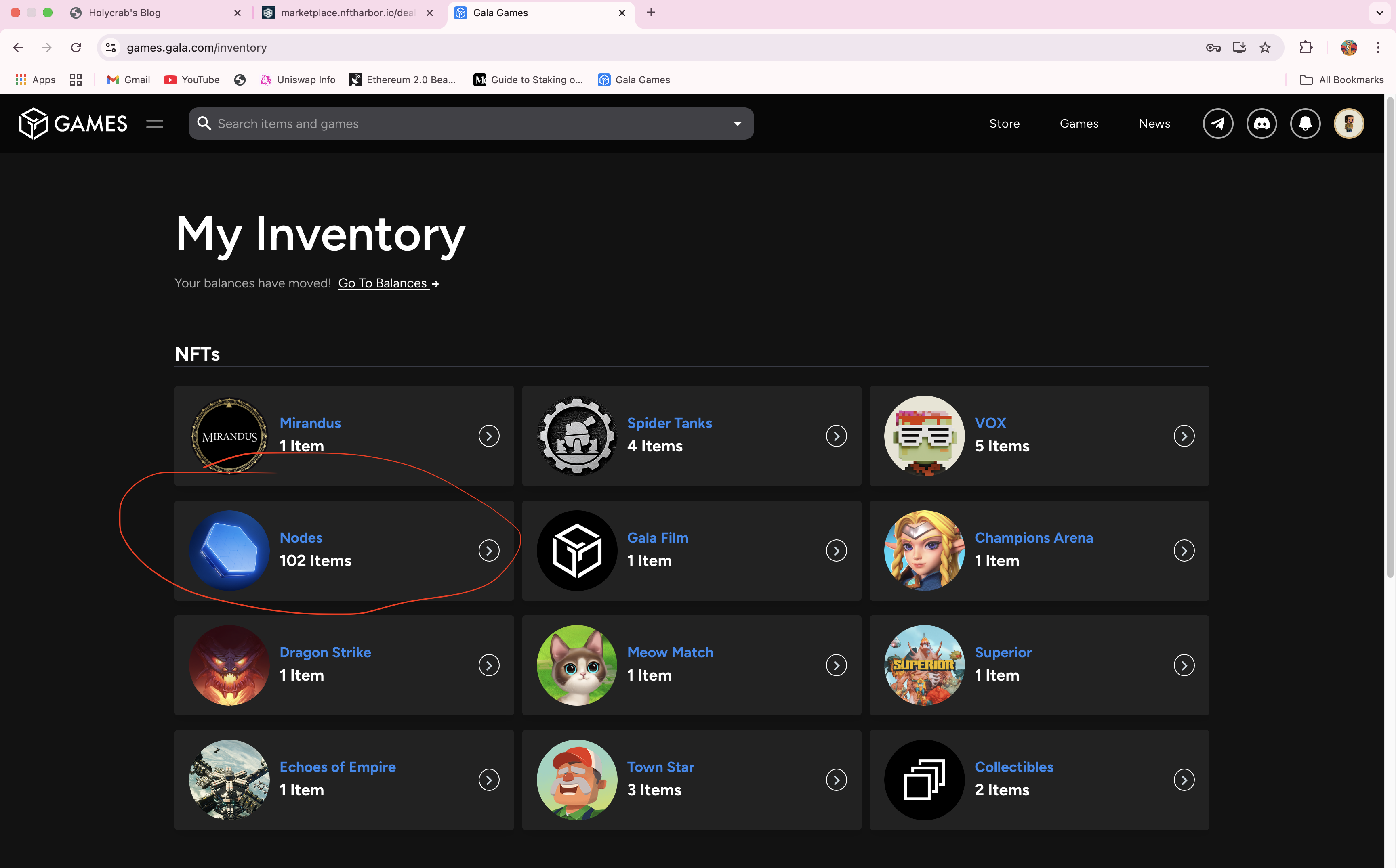
Task: Expand the Spider Tanks card arrow
Action: [836, 436]
